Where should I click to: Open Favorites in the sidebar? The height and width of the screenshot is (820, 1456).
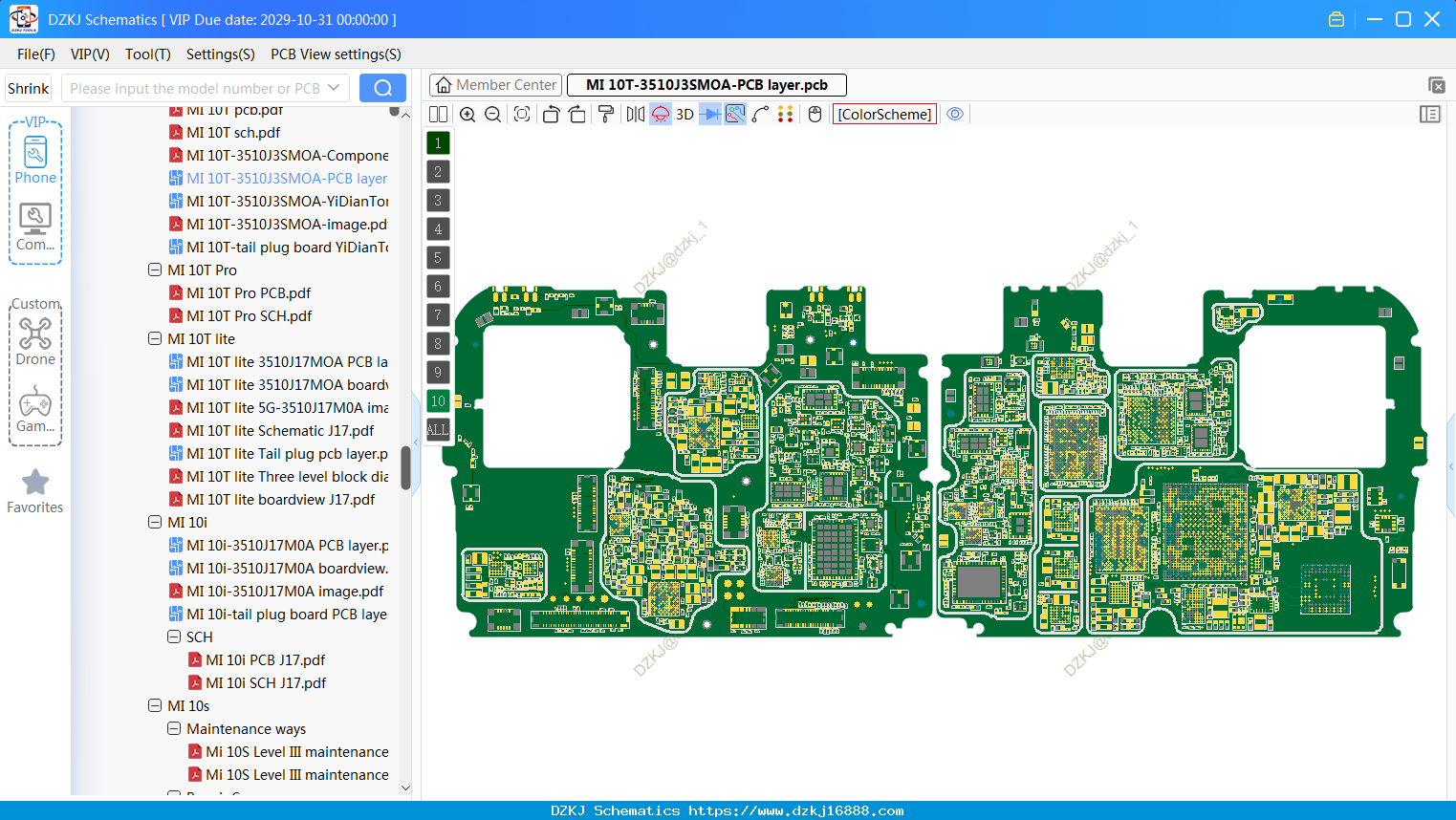[35, 491]
